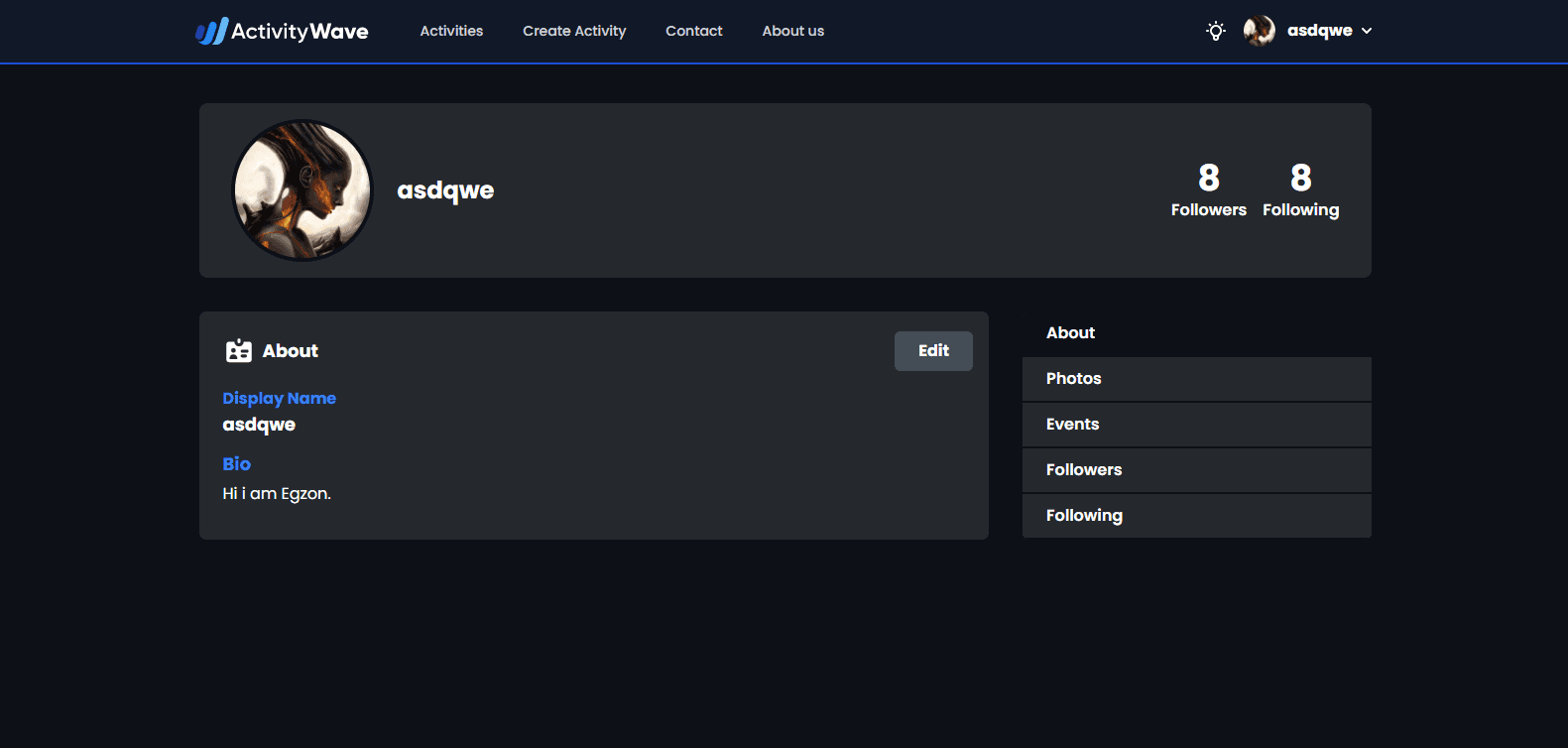Viewport: 1568px width, 748px height.
Task: Go to the Activities page
Action: [451, 31]
